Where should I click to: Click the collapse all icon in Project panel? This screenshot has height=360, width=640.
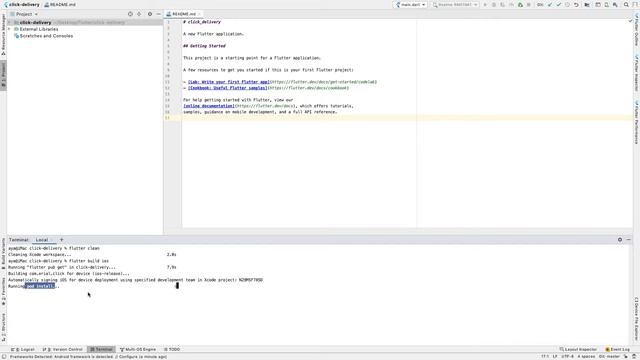(139, 14)
